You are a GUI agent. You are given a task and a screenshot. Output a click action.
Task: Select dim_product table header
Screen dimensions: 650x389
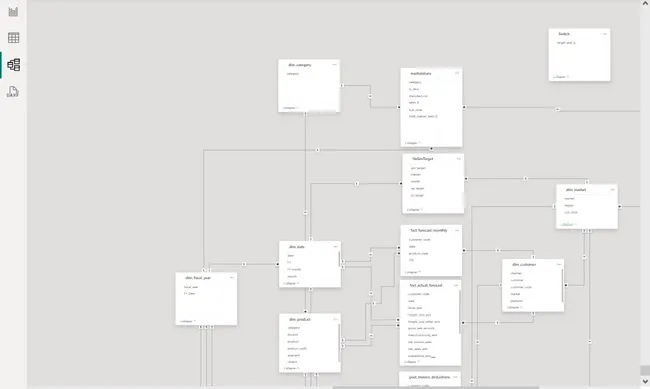tap(300, 319)
